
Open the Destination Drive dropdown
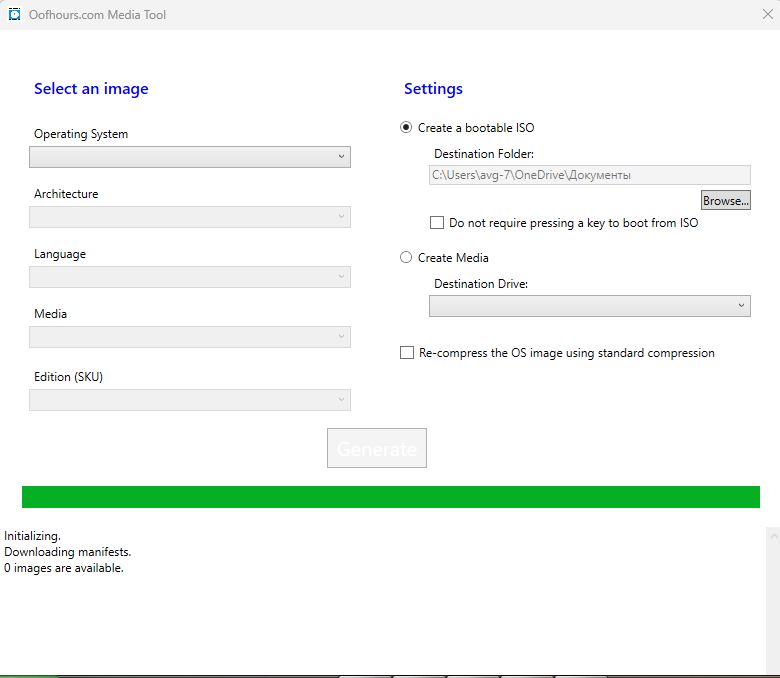click(x=589, y=306)
